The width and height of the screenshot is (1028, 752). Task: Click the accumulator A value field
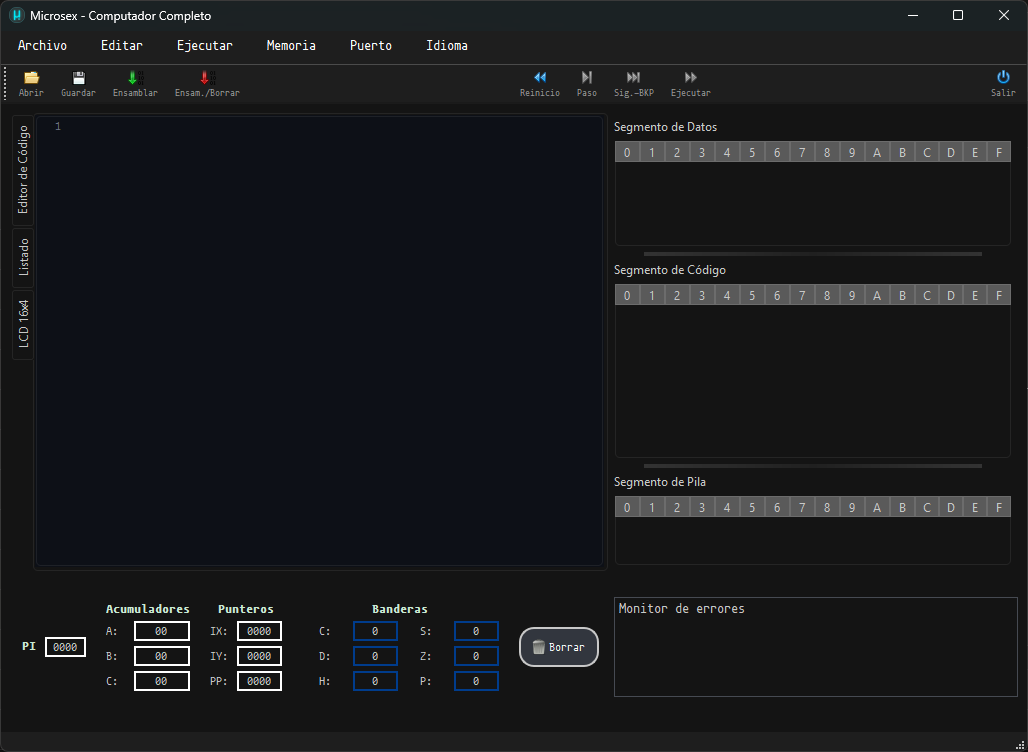(x=162, y=631)
